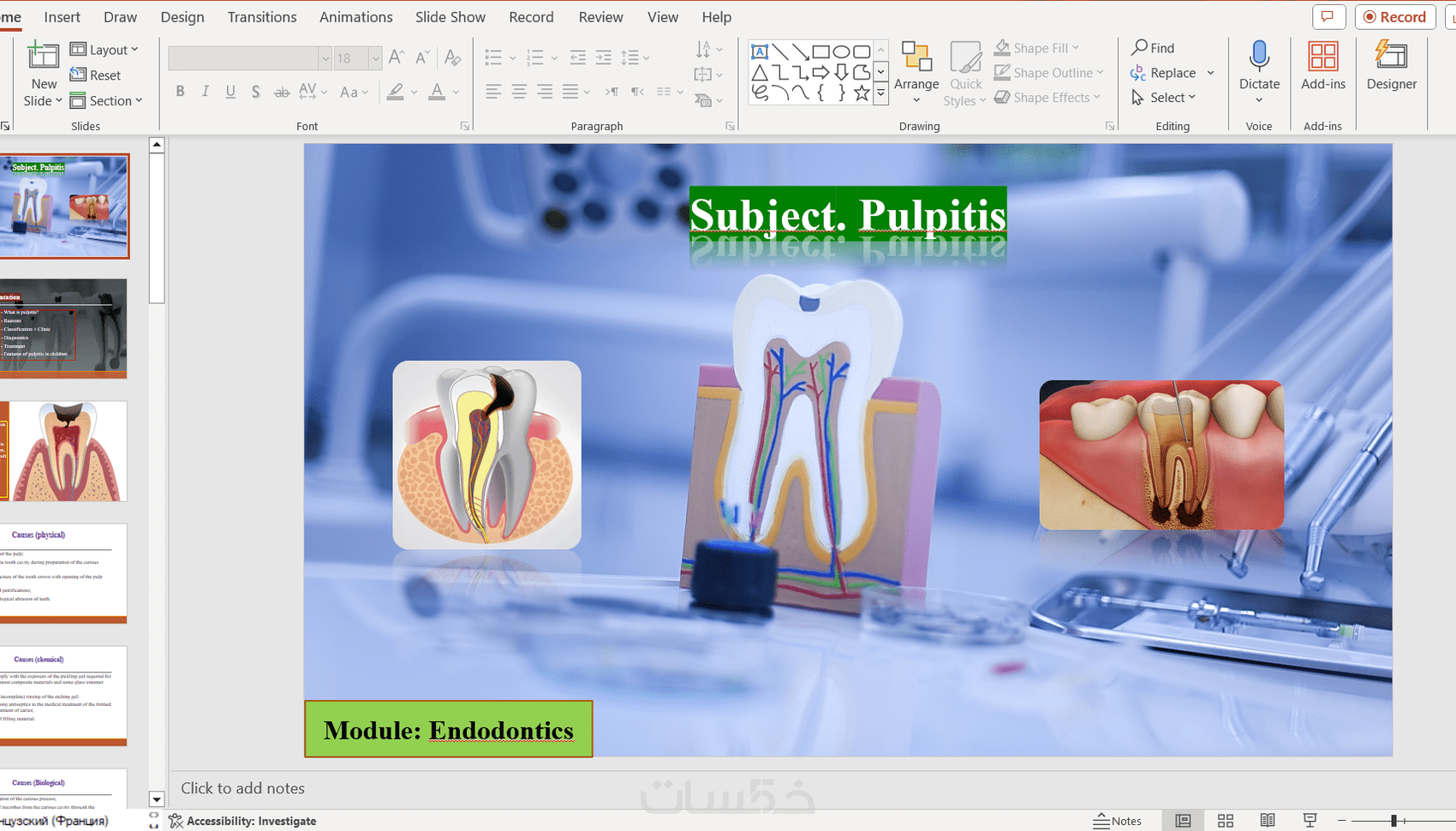Clear all formatting with the eraser A icon
This screenshot has width=1456, height=831.
453,57
